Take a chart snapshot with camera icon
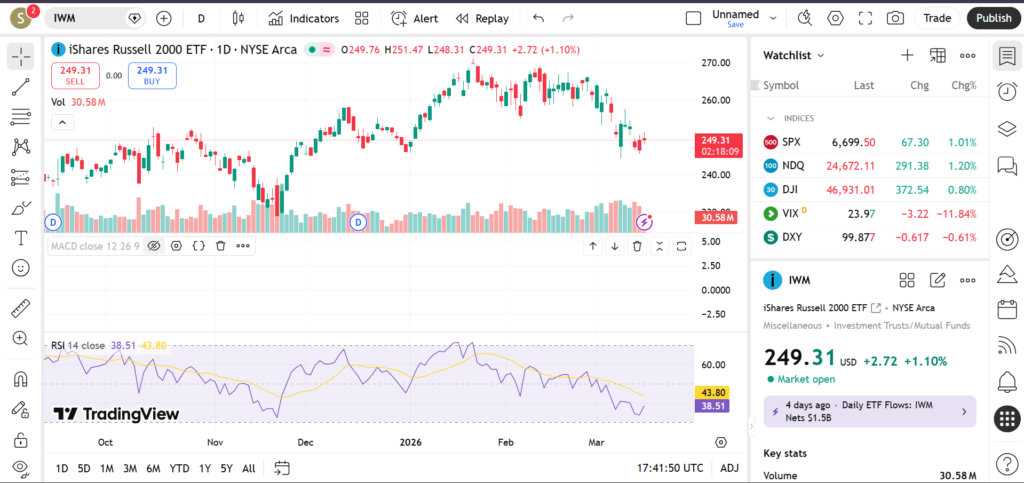The image size is (1024, 483). tap(895, 18)
